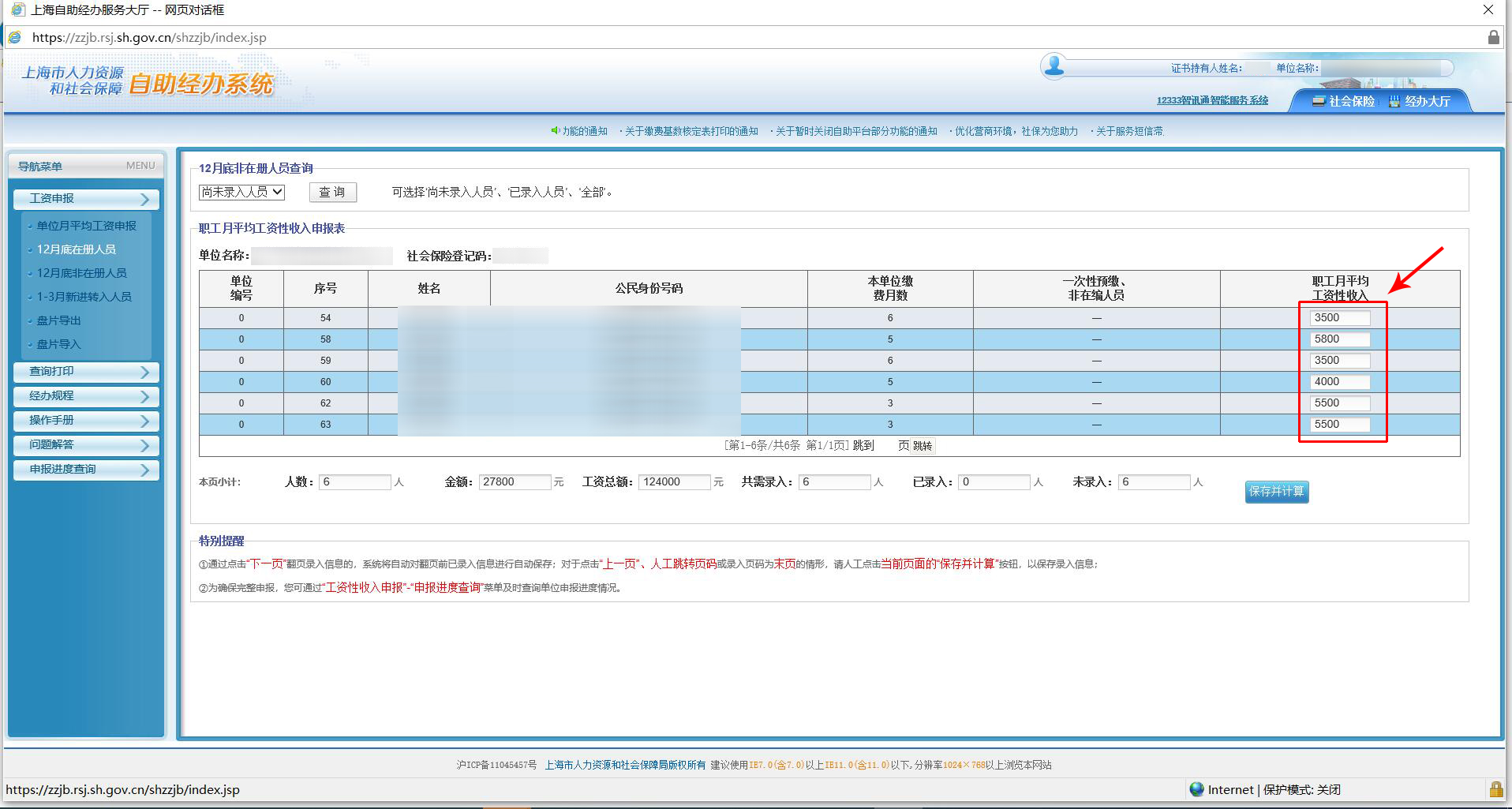The width and height of the screenshot is (1512, 809).
Task: Open 上海市人力资源和社会保障局版权所有 footer link
Action: [x=625, y=765]
